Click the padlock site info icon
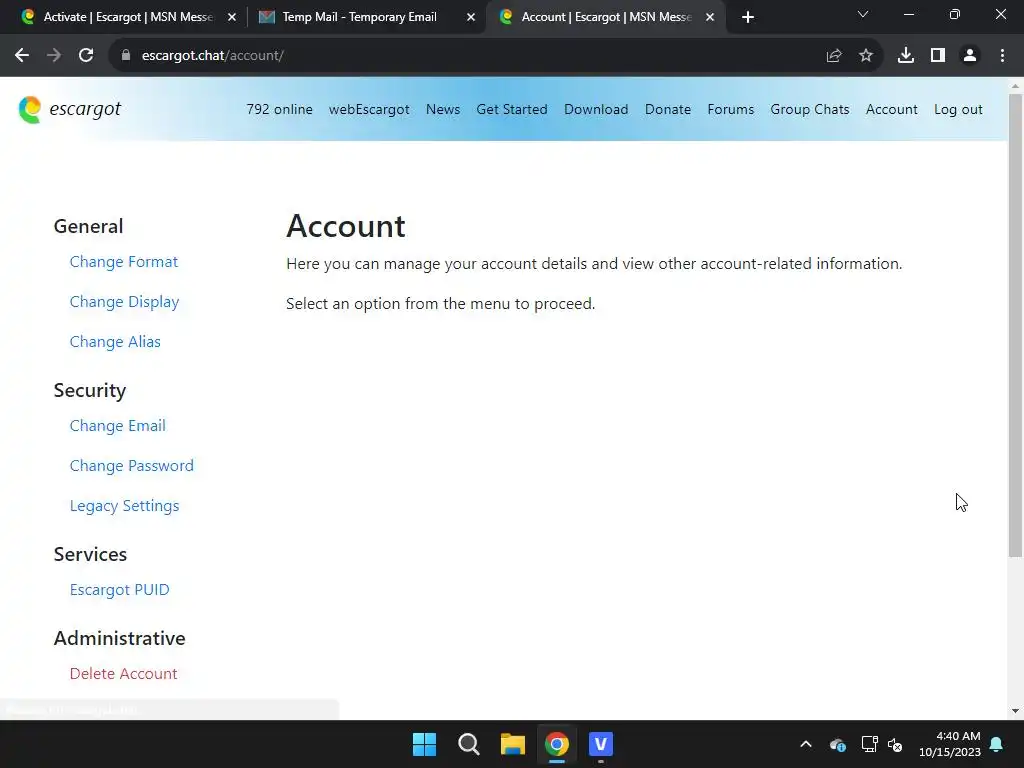1024x768 pixels. coord(126,56)
